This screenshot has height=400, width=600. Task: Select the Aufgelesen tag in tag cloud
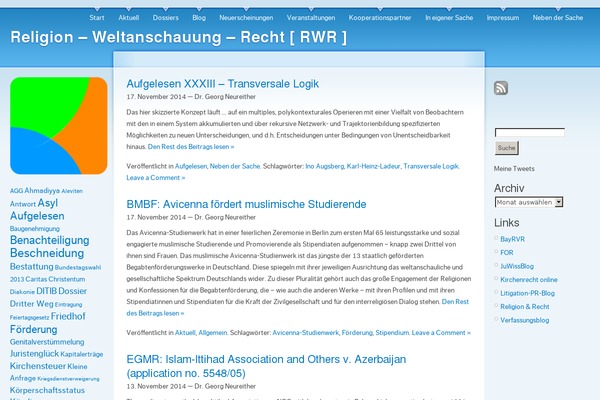point(37,216)
